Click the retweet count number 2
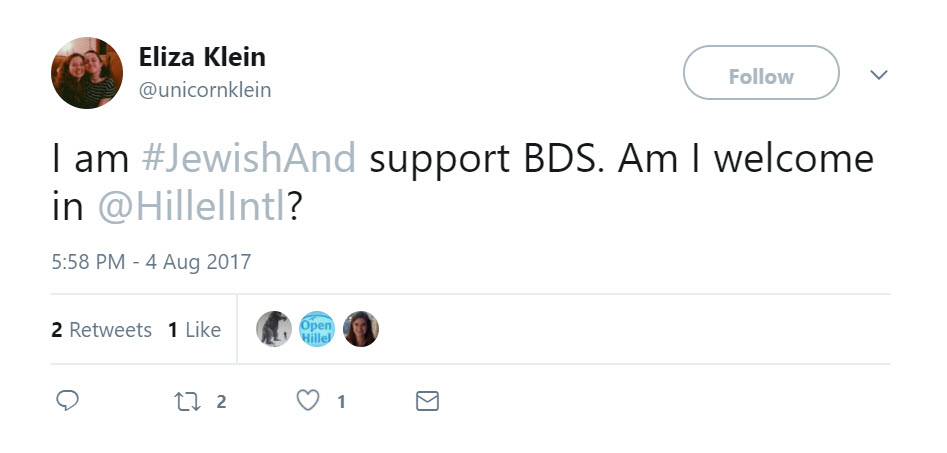Screen dimensions: 947x453 pos(221,402)
